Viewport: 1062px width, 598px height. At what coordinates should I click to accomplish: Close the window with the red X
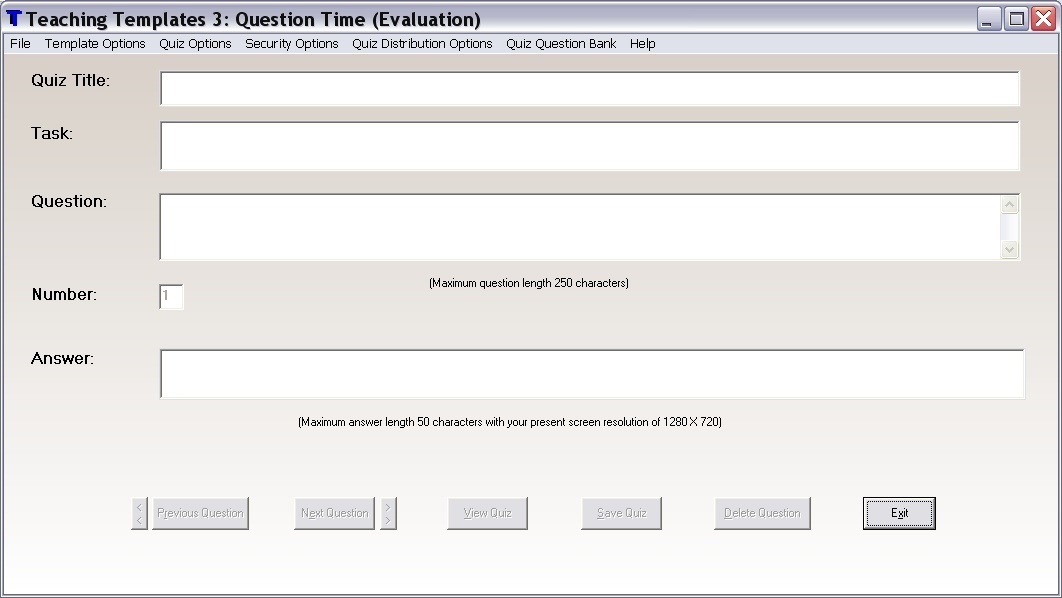[1044, 18]
